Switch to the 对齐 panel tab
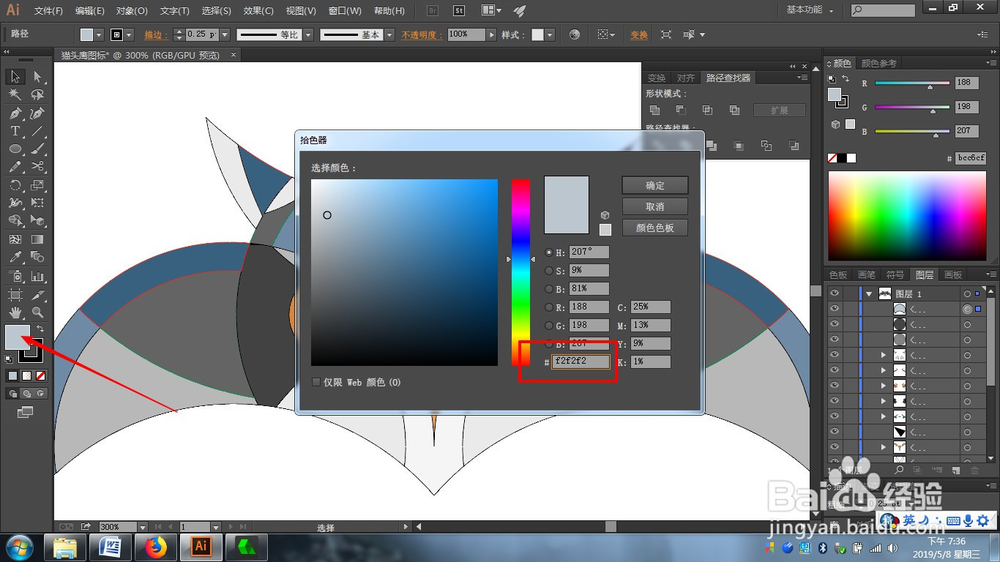Viewport: 1000px width, 562px height. tap(686, 78)
